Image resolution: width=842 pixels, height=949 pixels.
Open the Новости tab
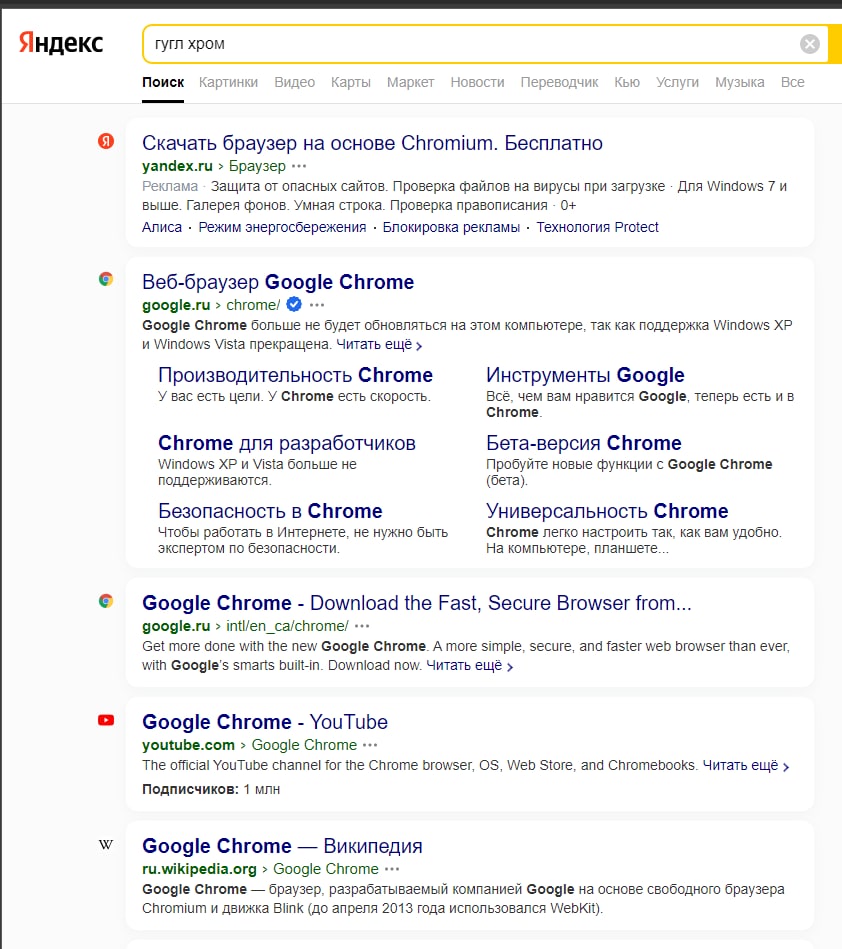[x=477, y=82]
